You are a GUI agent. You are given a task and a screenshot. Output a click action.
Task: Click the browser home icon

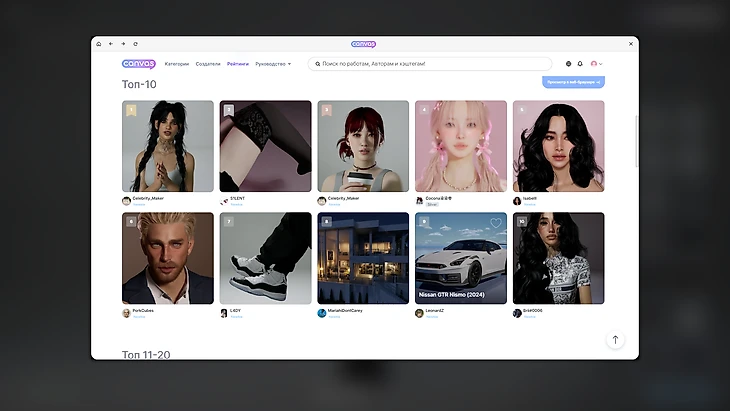click(99, 44)
